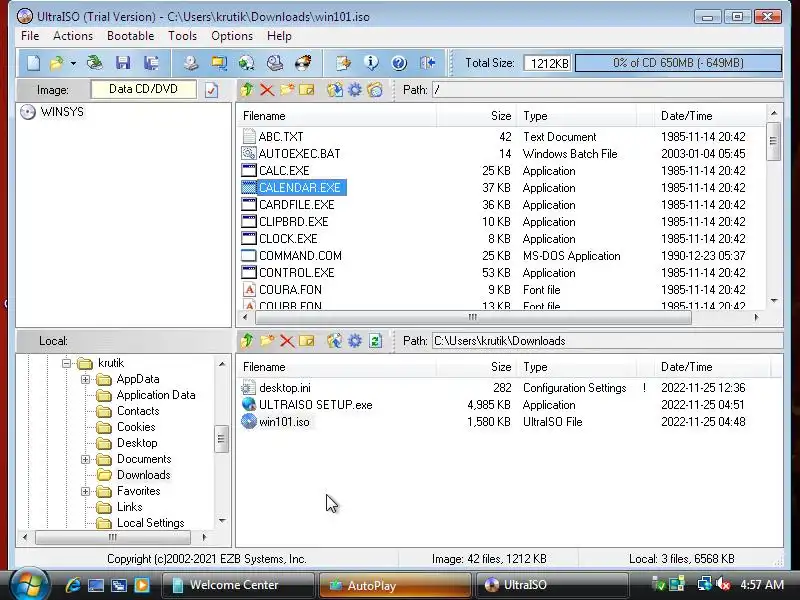Viewport: 800px width, 600px height.
Task: Click the Add to image icon in Local toolbar
Action: 335,341
